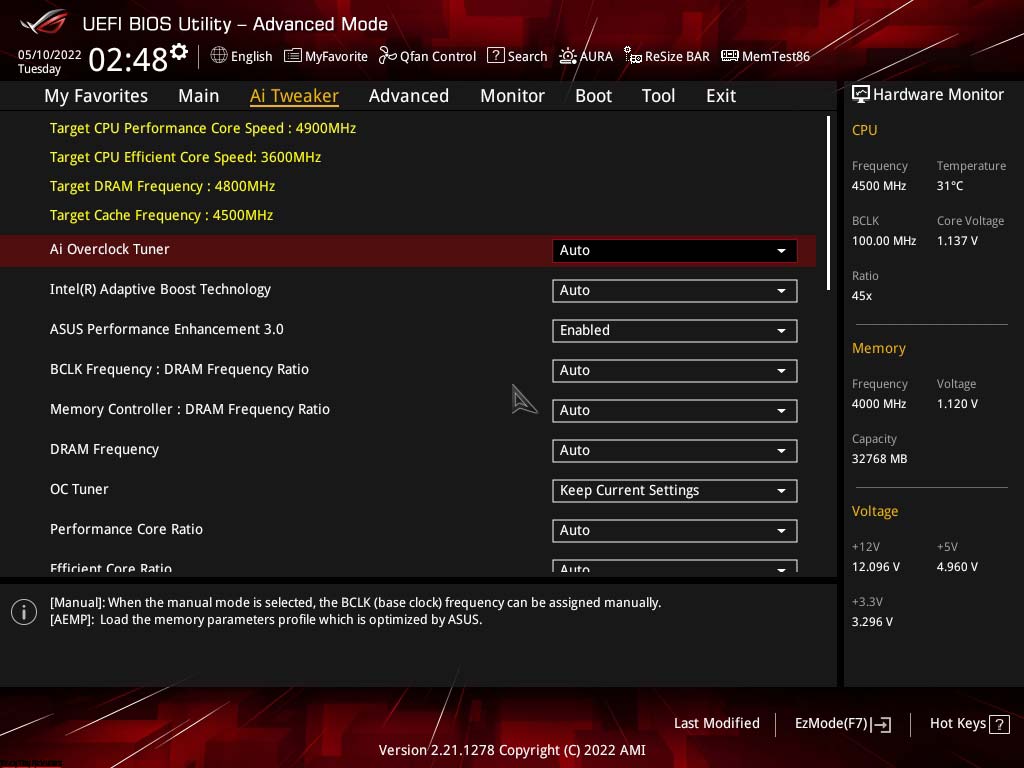Screen dimensions: 1024x768
Task: Open Qfan Control text button
Action: 438,57
